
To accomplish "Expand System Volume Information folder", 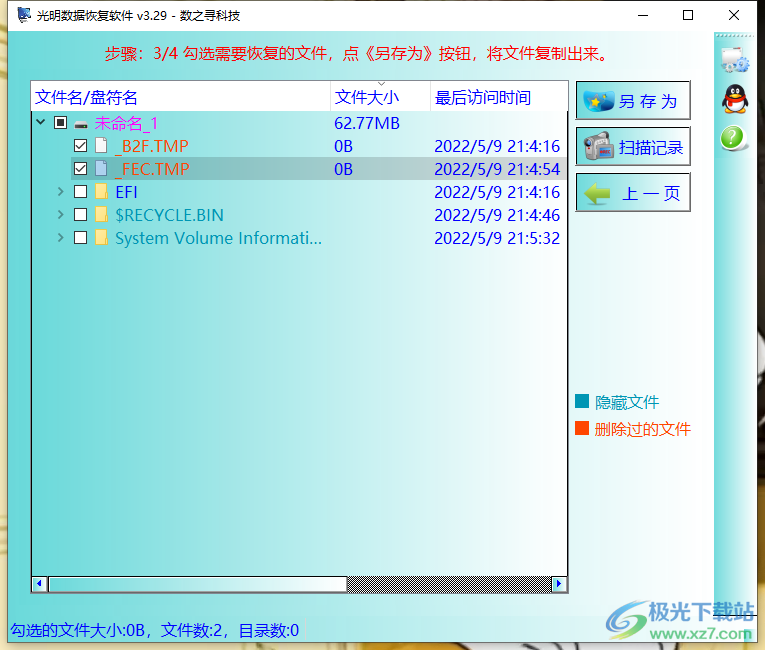I will [60, 237].
